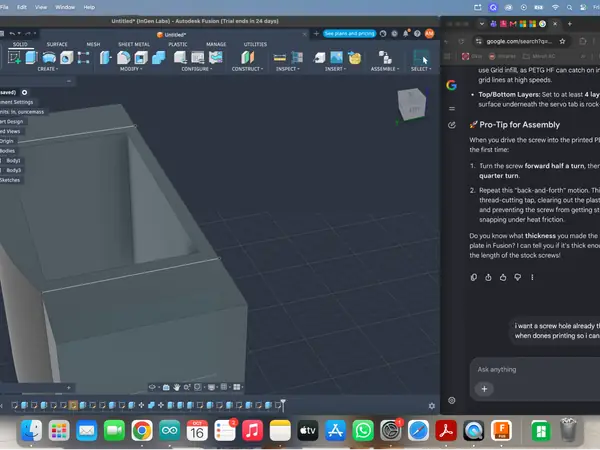Open Fusion notifications bell icon
This screenshot has width=600, height=450.
(406, 34)
